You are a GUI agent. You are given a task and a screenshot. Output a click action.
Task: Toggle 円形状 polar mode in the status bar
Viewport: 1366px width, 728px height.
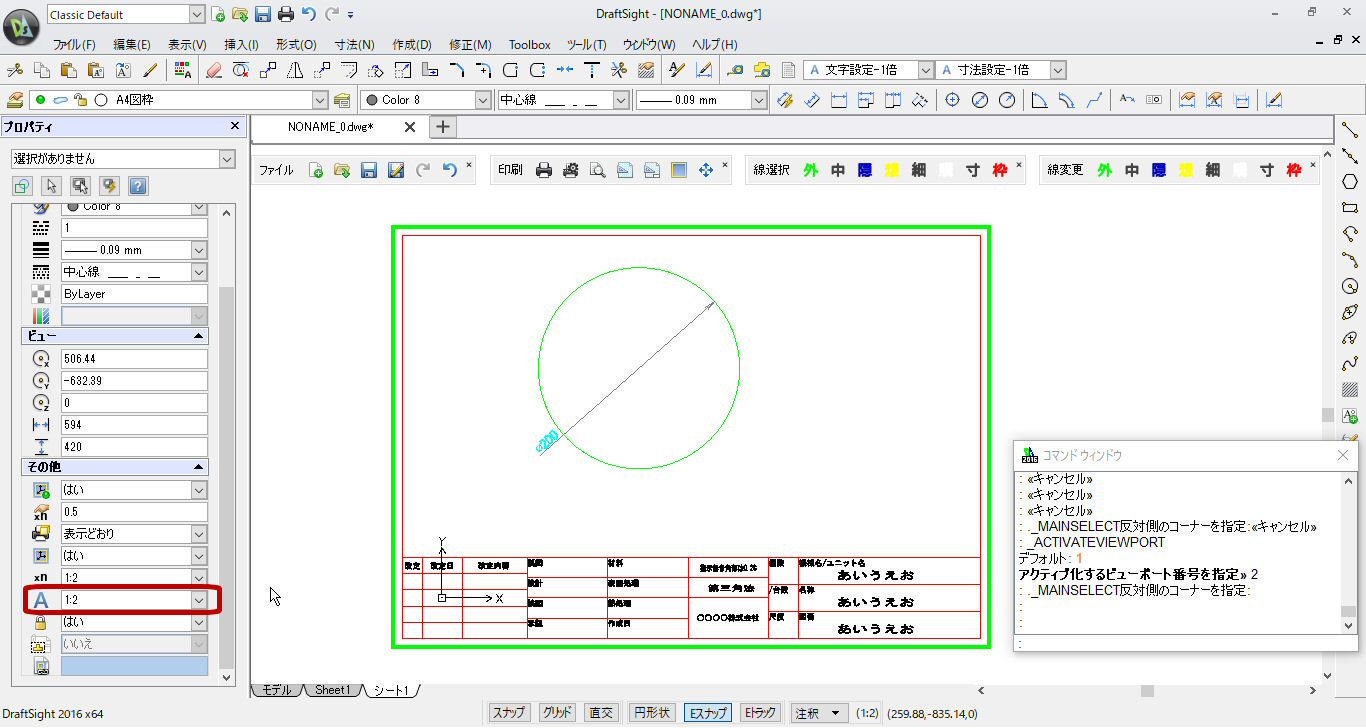pos(651,713)
